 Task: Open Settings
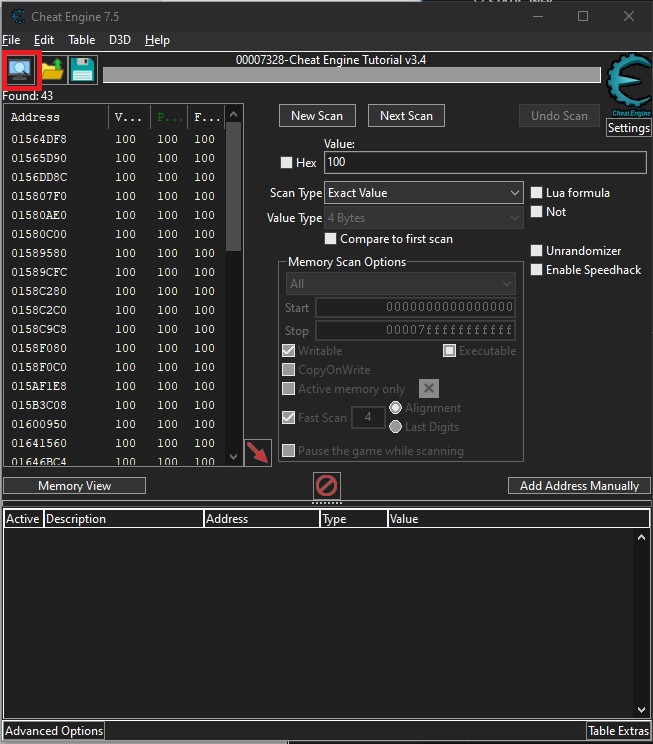tap(628, 128)
